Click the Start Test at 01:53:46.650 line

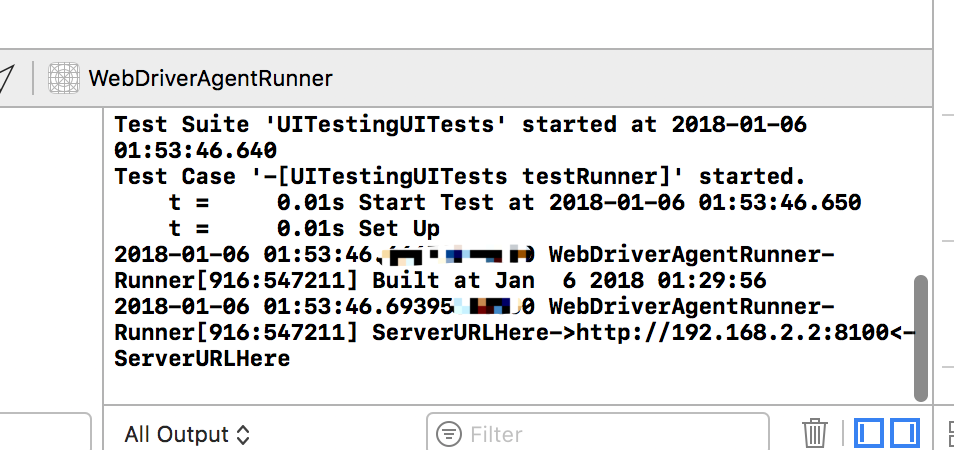(x=514, y=203)
